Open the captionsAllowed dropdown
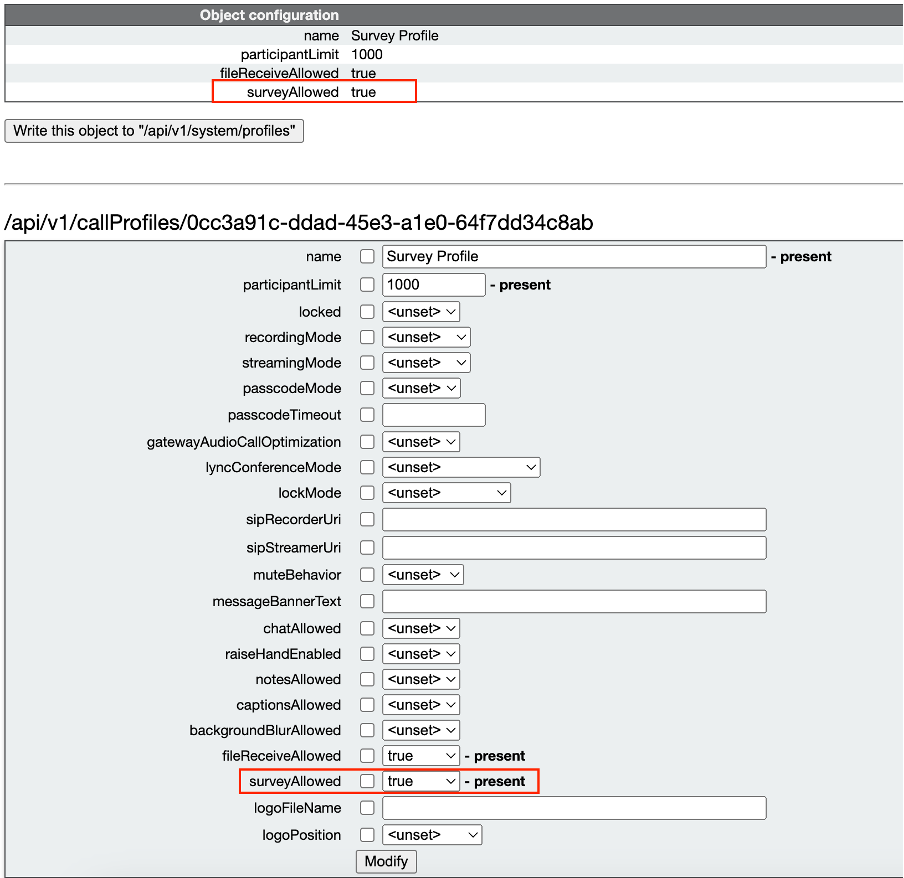The height and width of the screenshot is (878, 904). click(420, 704)
